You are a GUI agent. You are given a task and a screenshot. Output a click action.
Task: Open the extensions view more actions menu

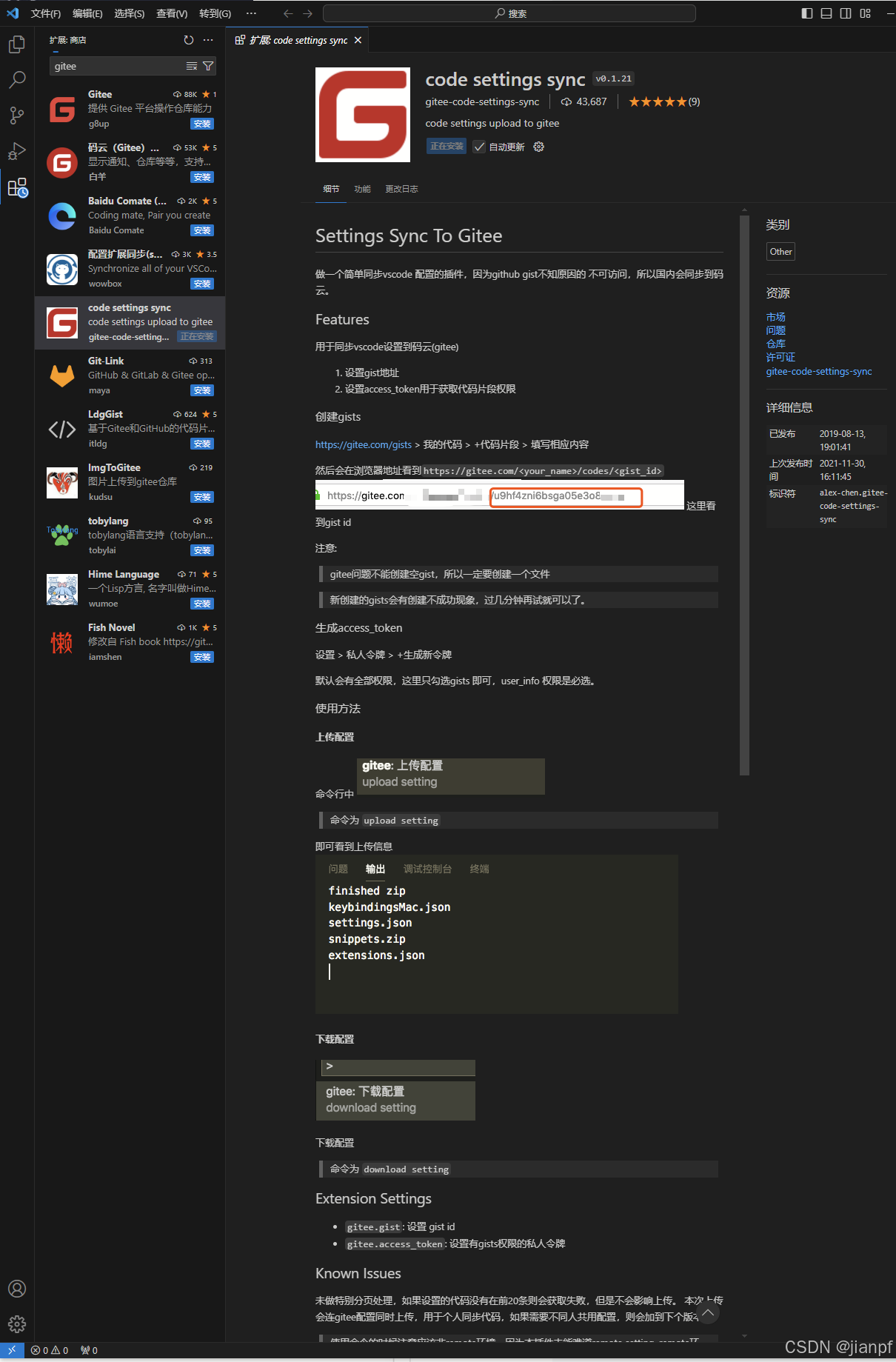click(x=208, y=40)
